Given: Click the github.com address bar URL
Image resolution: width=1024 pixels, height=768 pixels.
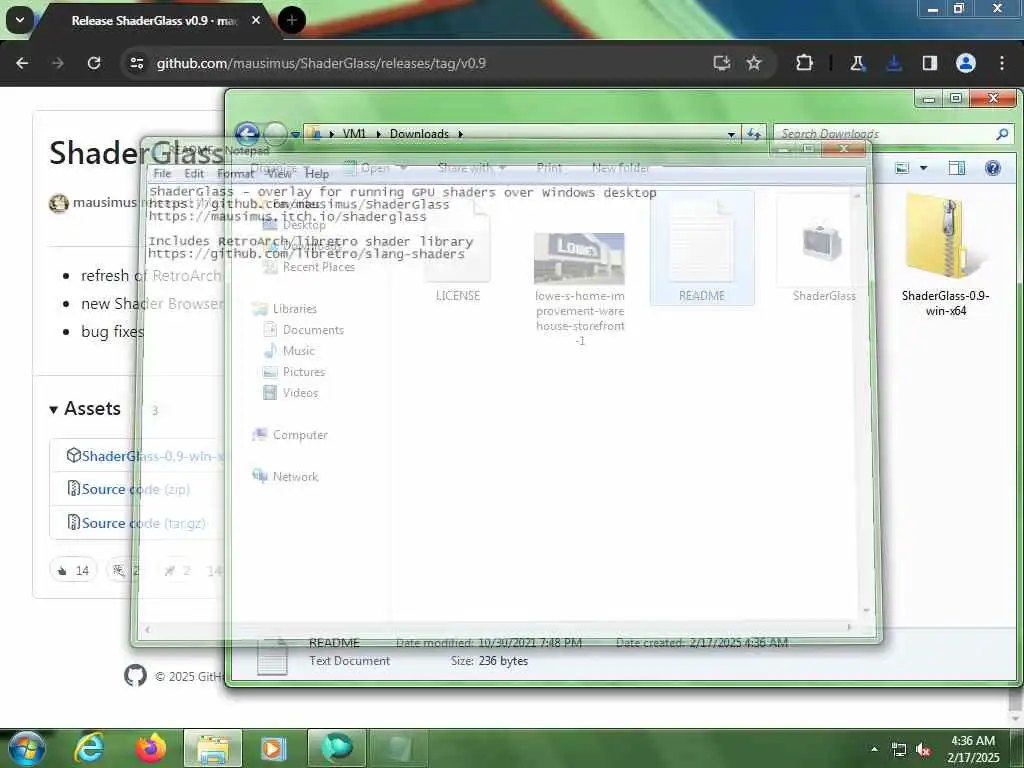Looking at the screenshot, I should click(x=321, y=63).
